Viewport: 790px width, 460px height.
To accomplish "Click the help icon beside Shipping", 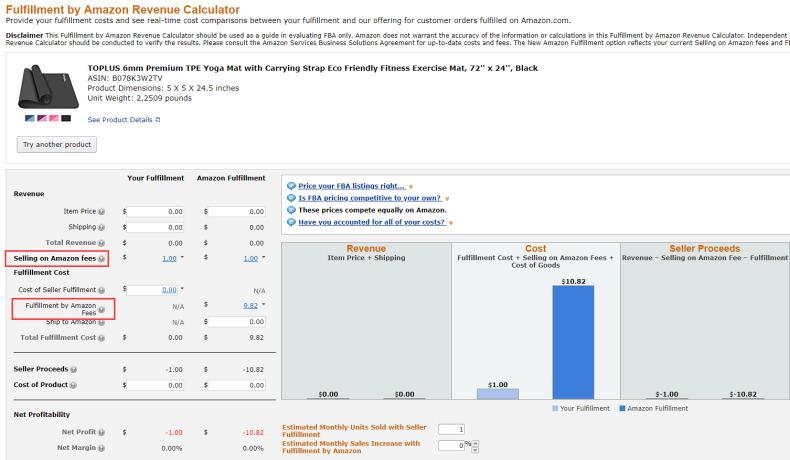I will [101, 227].
